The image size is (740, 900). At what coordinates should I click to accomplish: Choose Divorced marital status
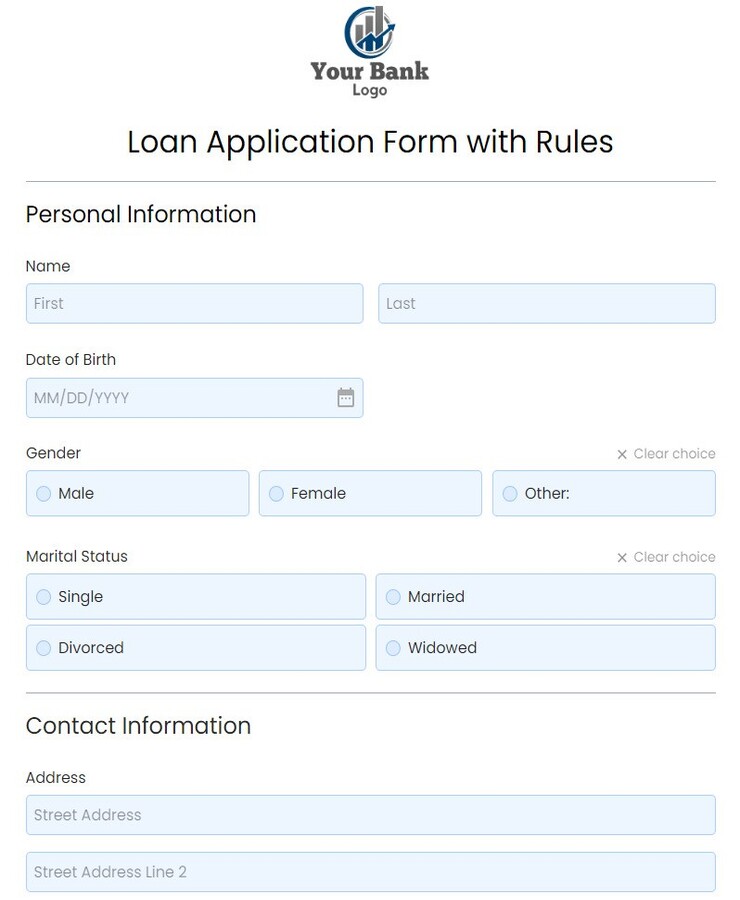point(42,648)
